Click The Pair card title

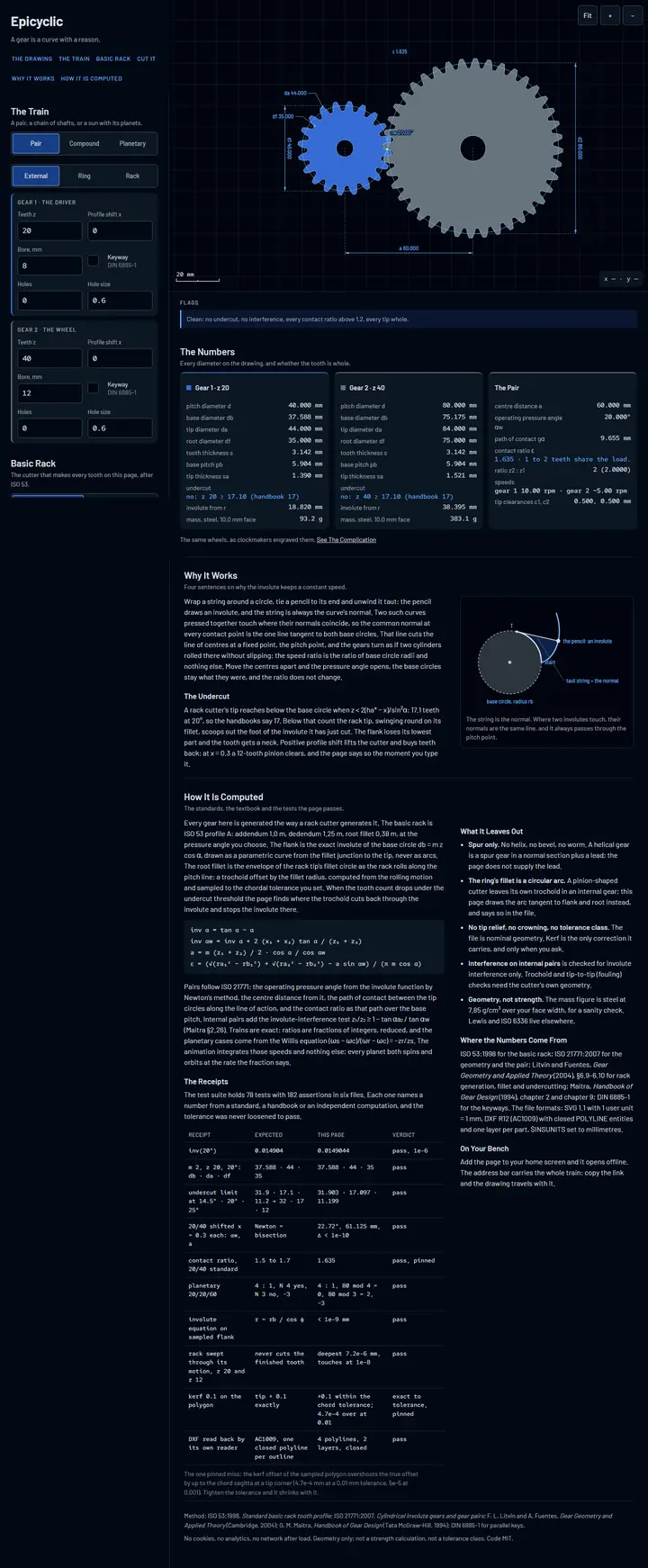click(507, 388)
